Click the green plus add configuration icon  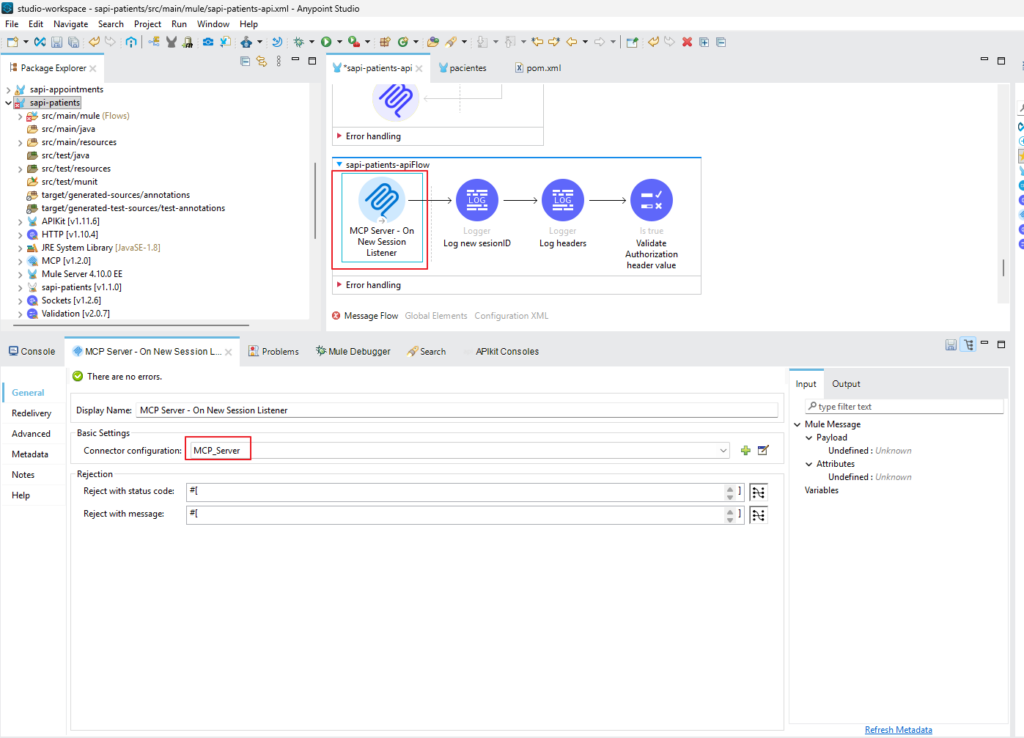(745, 451)
